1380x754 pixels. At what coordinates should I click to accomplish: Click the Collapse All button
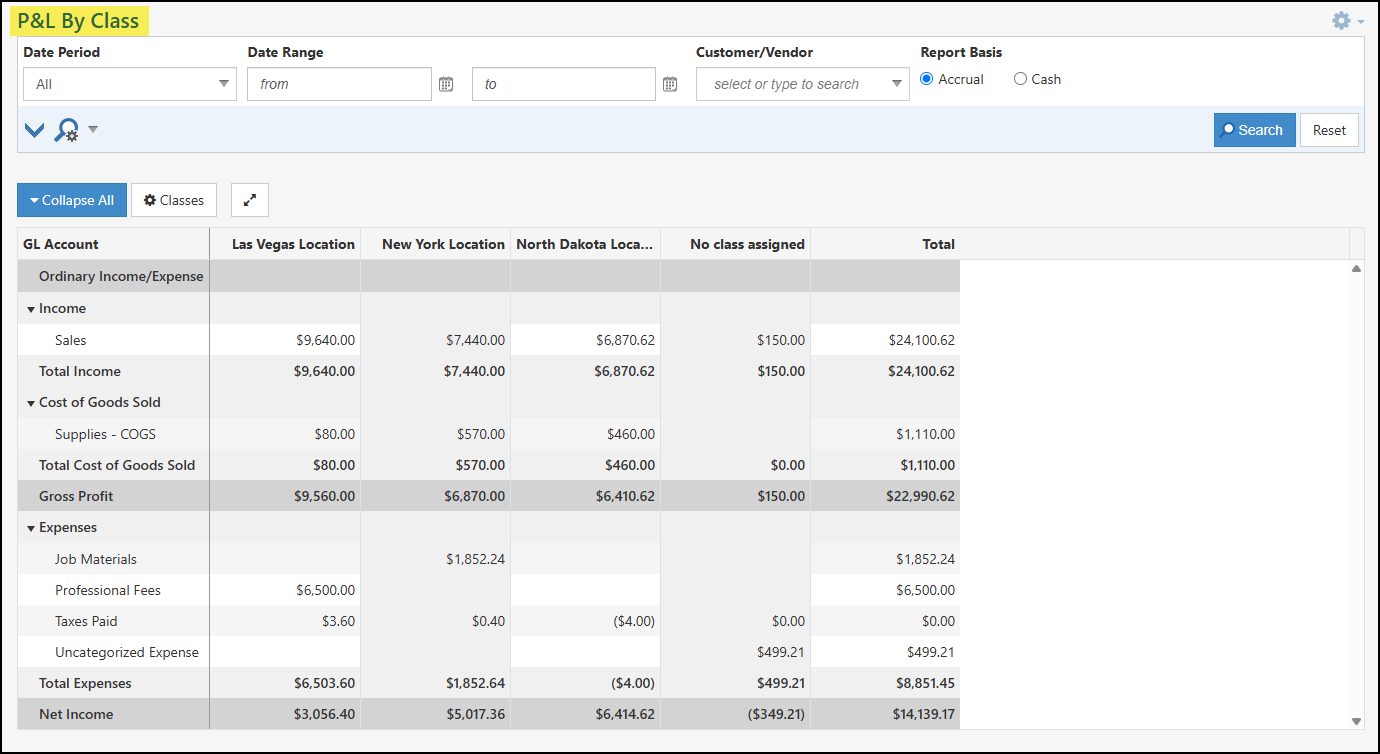tap(72, 200)
